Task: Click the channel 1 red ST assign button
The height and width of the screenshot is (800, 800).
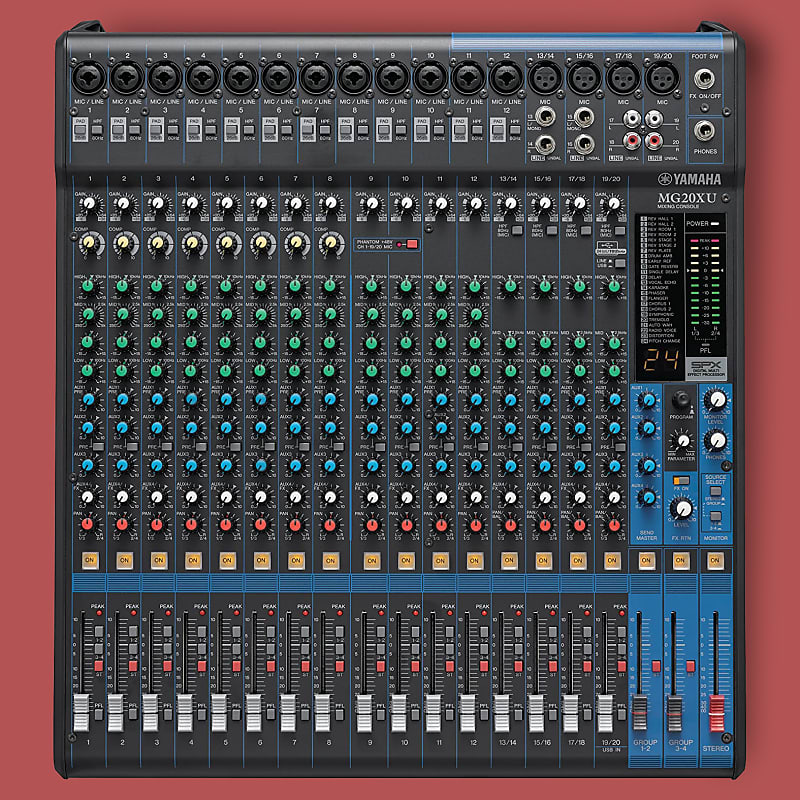Action: click(x=99, y=666)
